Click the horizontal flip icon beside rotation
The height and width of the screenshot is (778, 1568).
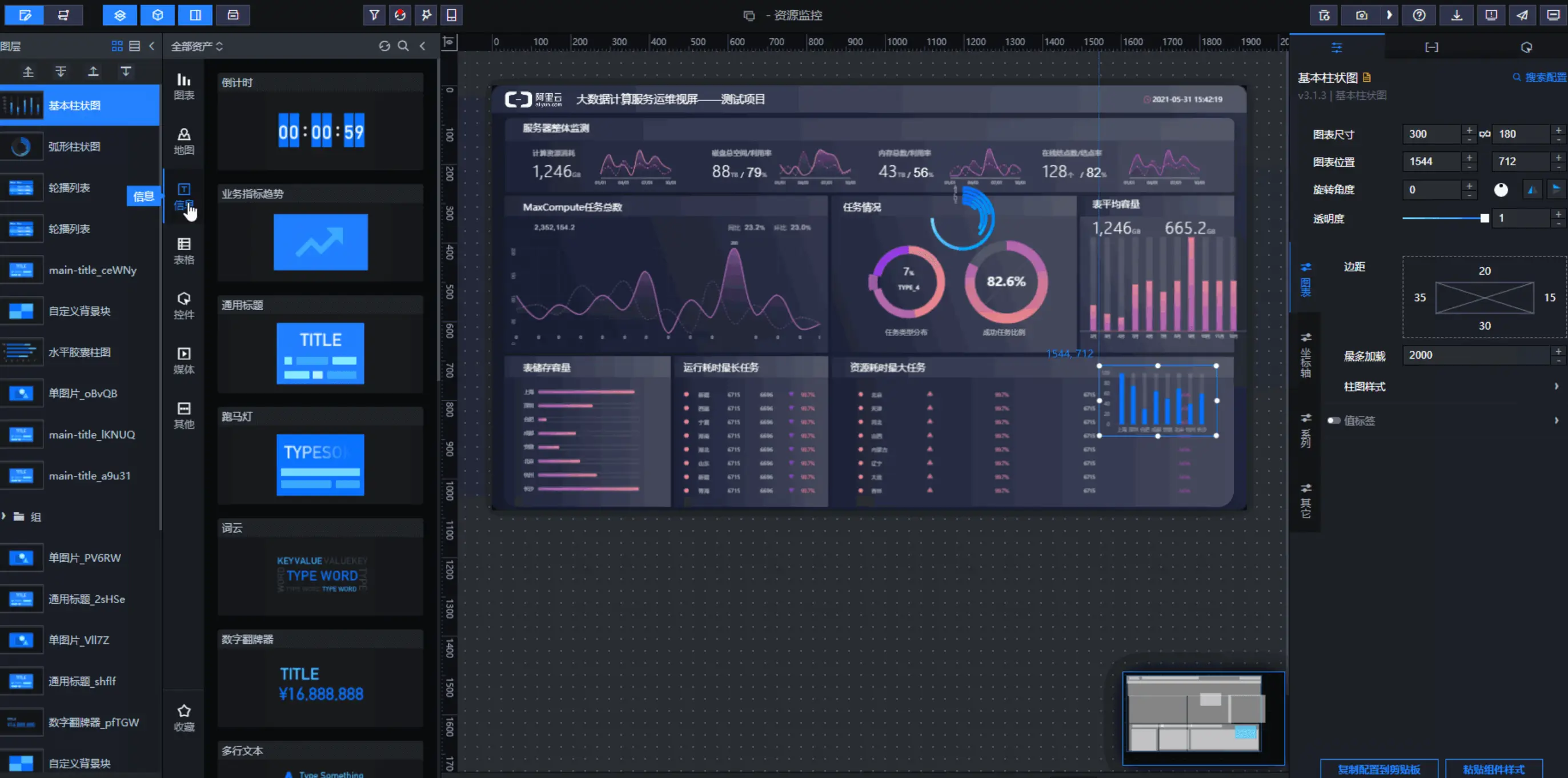pyautogui.click(x=1531, y=190)
